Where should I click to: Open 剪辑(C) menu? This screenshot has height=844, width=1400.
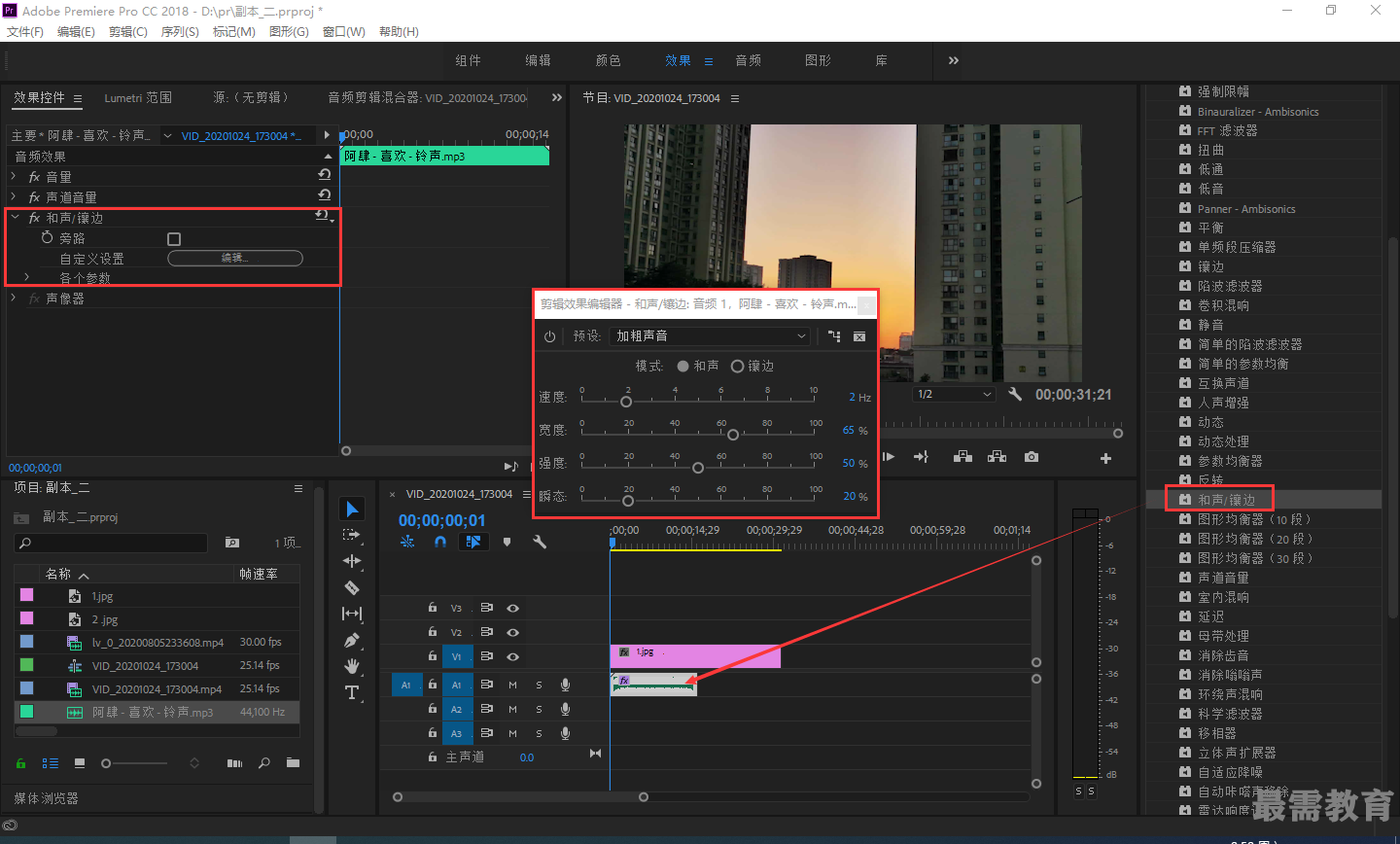coord(127,32)
